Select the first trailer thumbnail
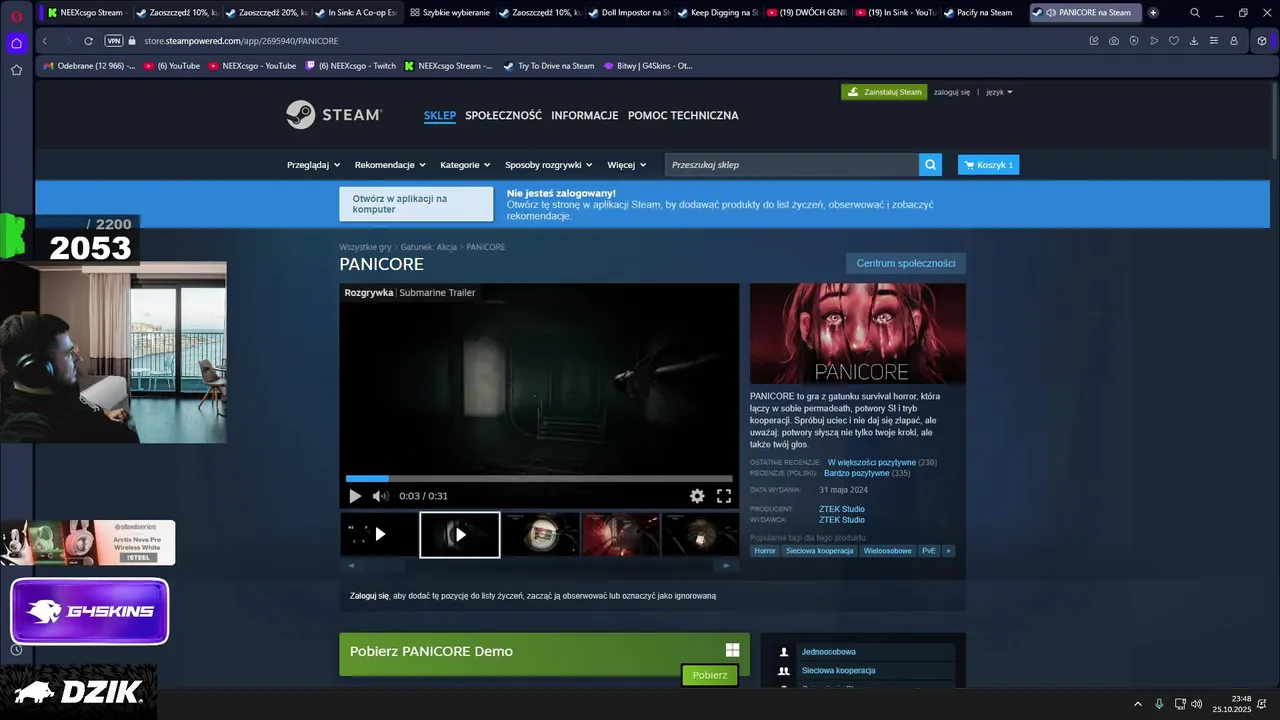Viewport: 1280px width, 720px height. click(x=379, y=534)
